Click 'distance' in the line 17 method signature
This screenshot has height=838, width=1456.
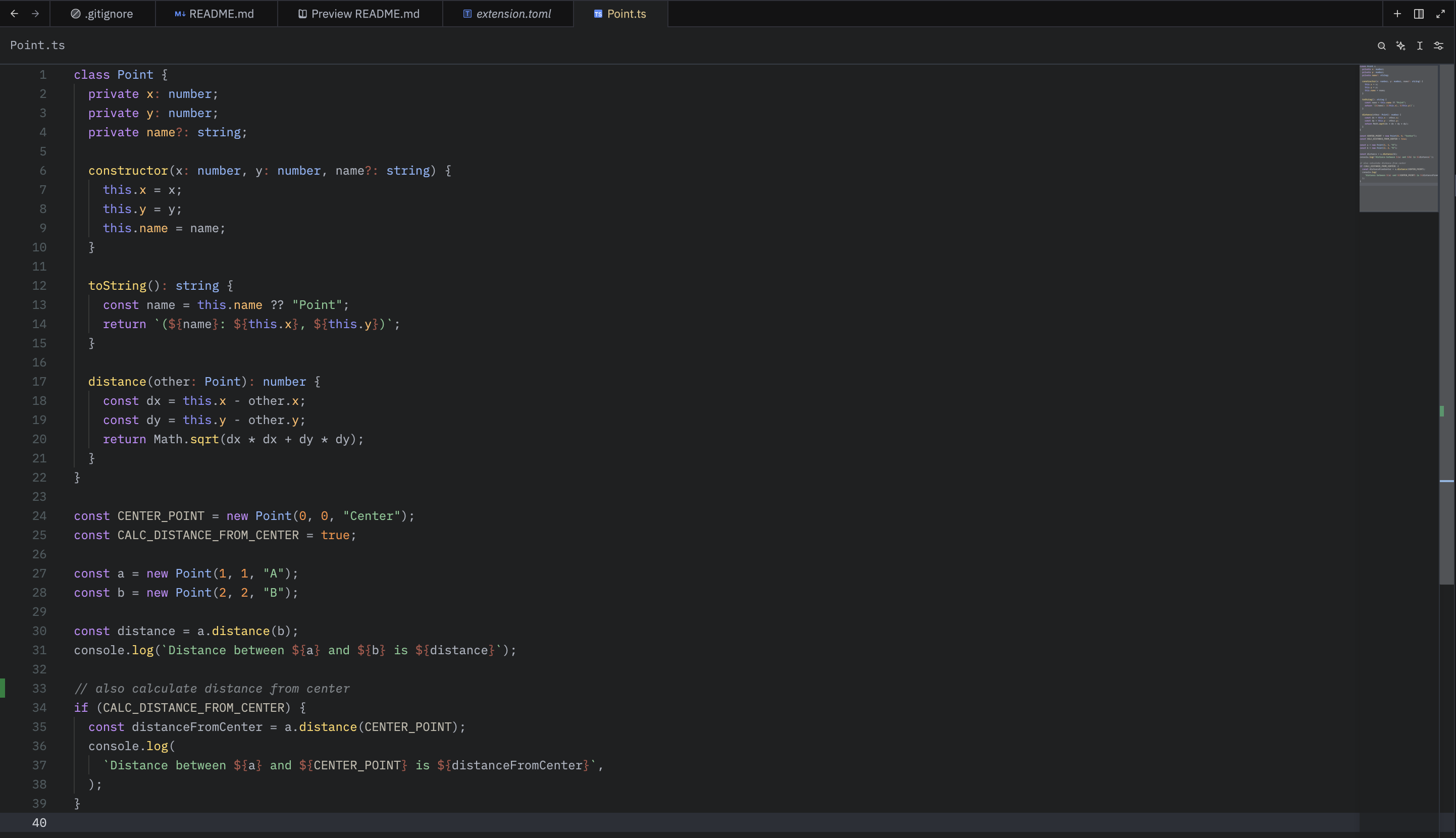point(117,382)
